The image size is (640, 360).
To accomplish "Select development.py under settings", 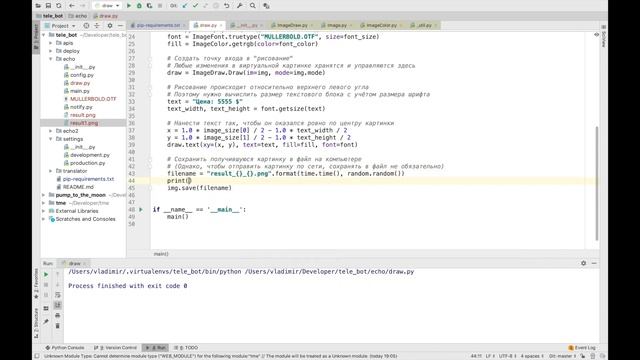I will 87,155.
